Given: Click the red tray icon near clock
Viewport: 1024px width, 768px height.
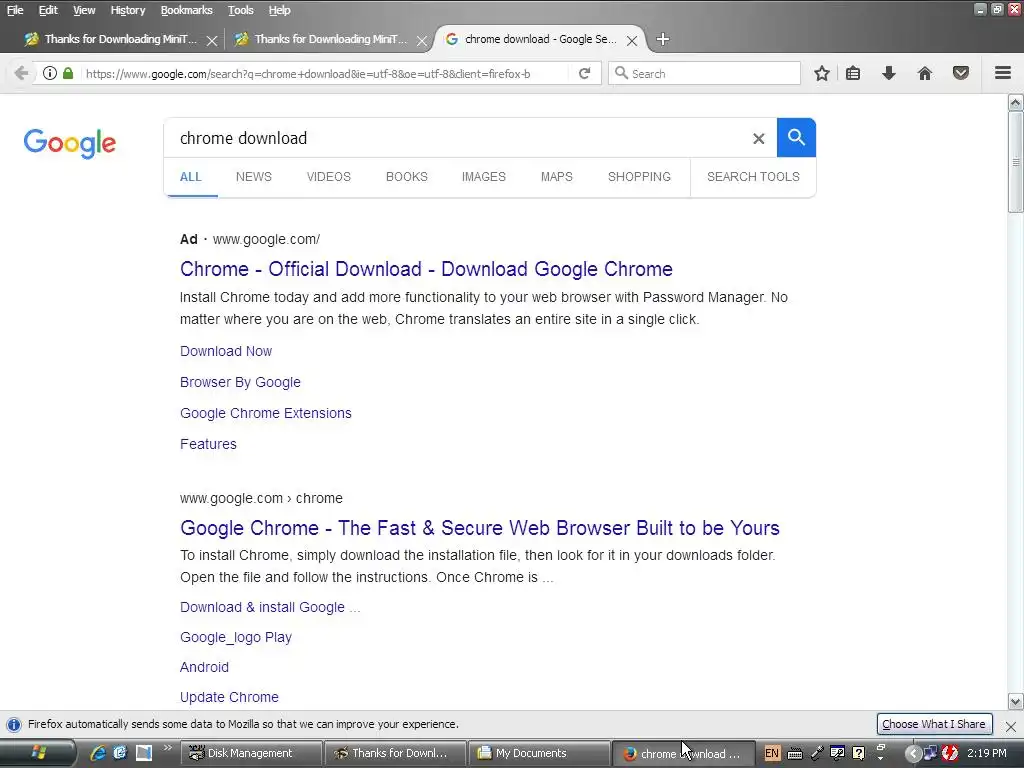Looking at the screenshot, I should pyautogui.click(x=950, y=753).
